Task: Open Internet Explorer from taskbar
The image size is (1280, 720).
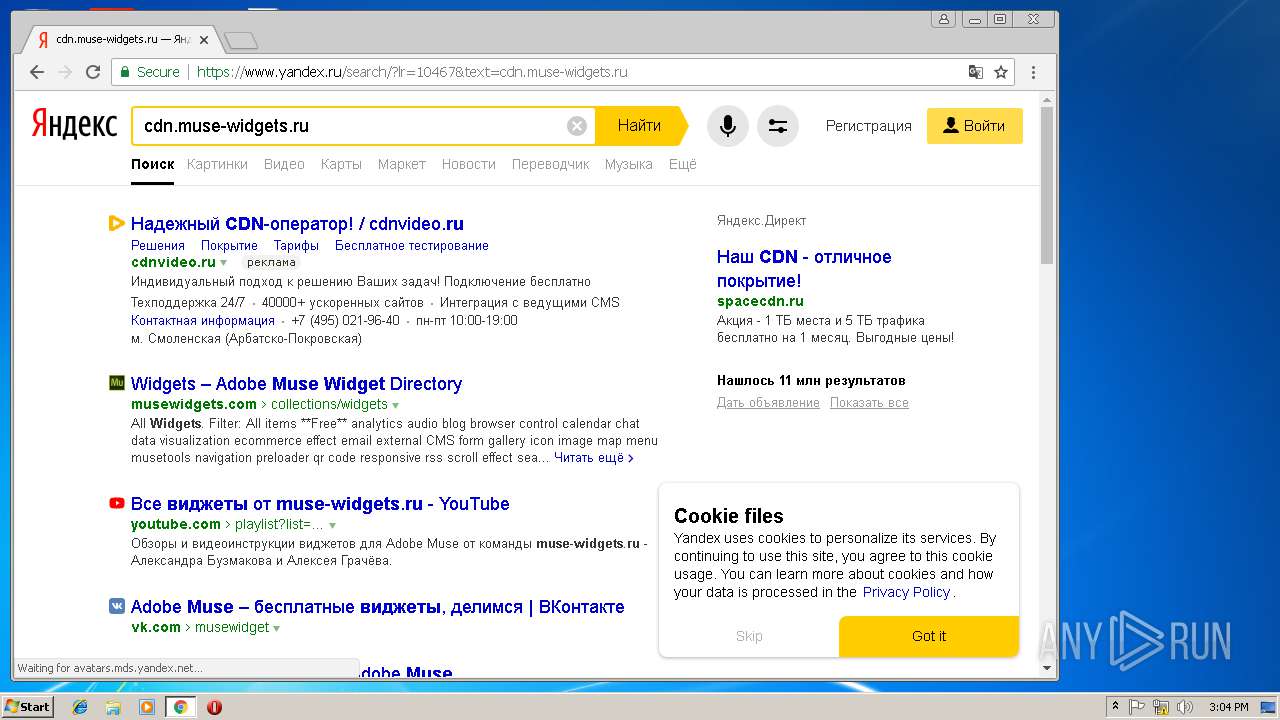Action: point(80,707)
